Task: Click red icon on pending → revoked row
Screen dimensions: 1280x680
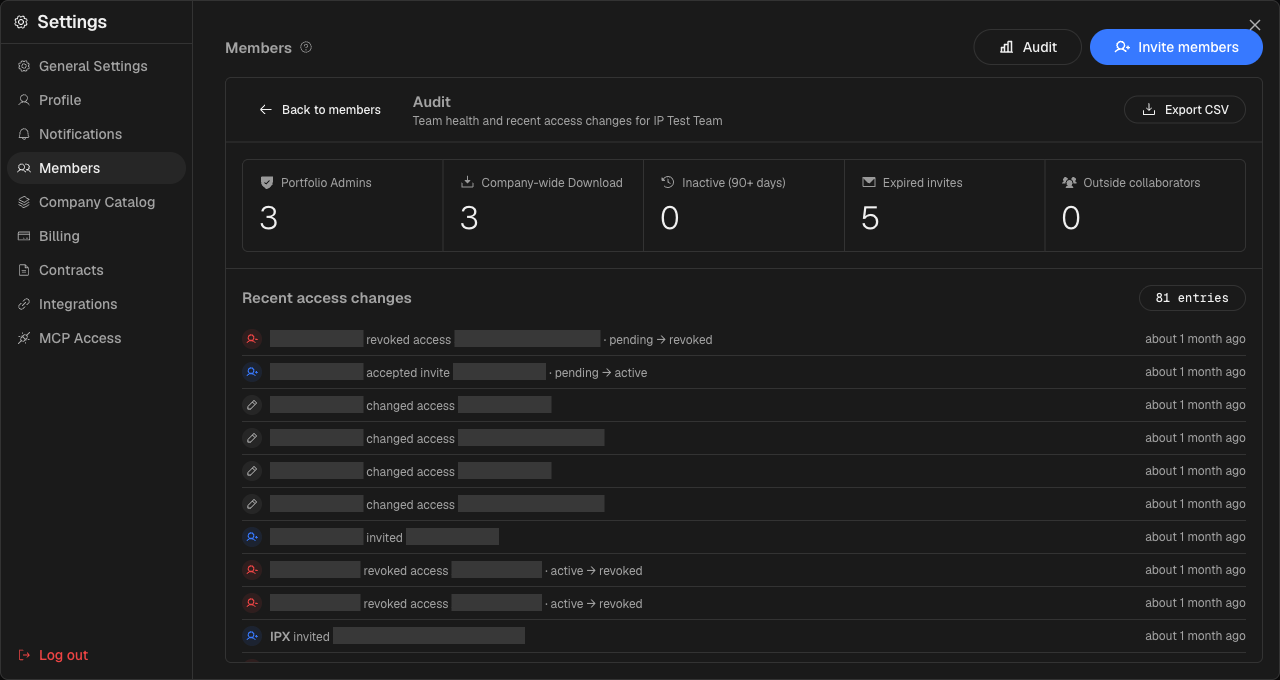Action: point(252,339)
